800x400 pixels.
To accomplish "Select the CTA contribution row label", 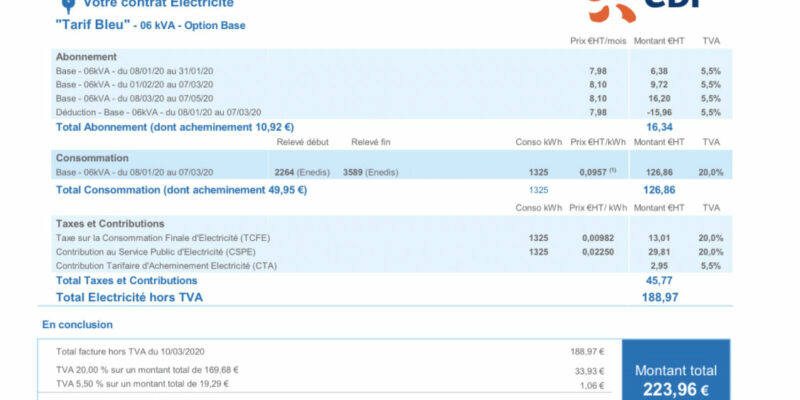I will point(166,266).
